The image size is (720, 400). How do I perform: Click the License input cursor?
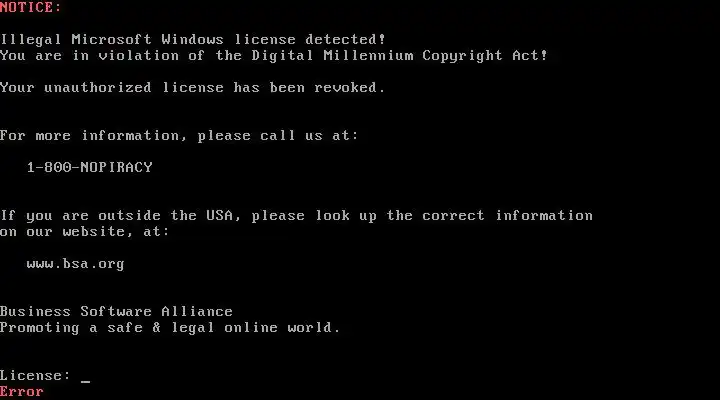(85, 381)
